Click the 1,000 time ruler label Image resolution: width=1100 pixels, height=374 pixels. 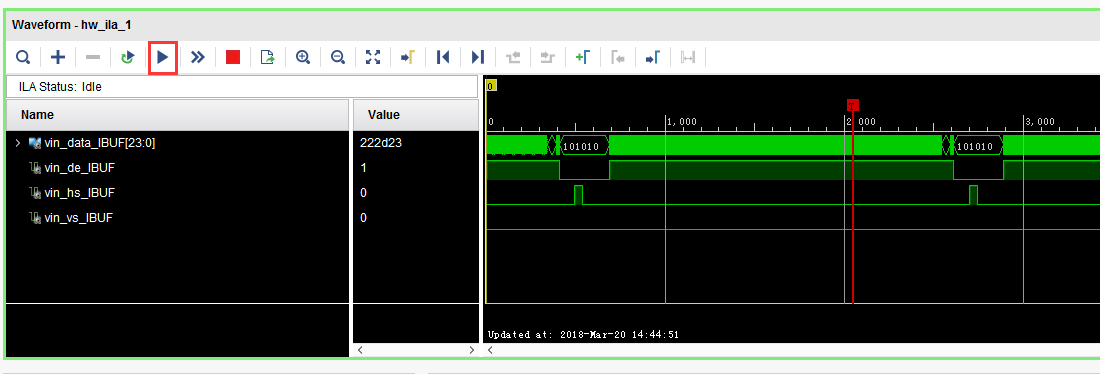[682, 121]
